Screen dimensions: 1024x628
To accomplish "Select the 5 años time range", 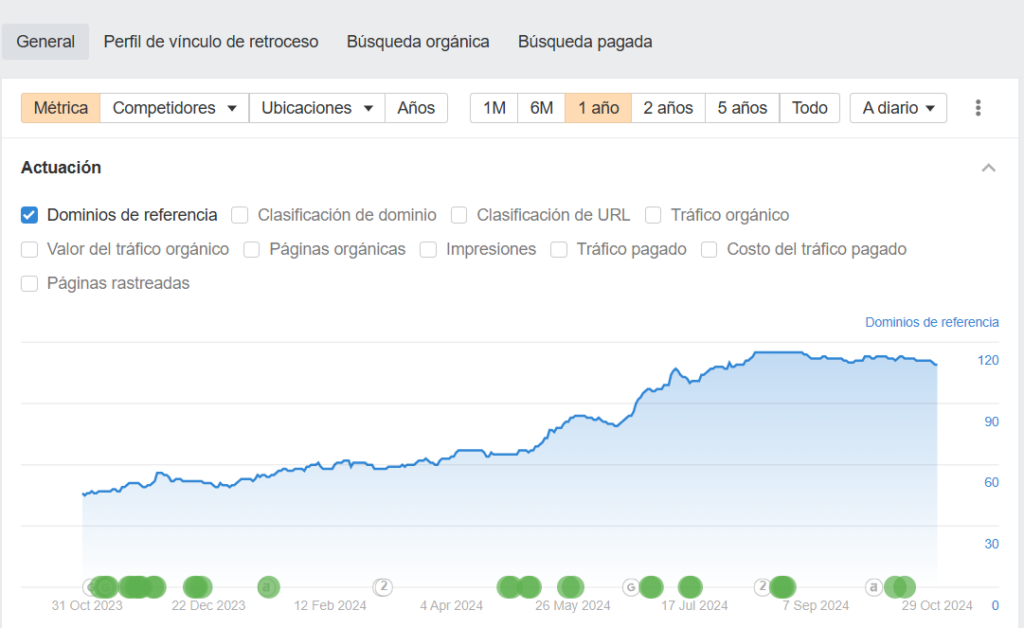I will click(743, 108).
